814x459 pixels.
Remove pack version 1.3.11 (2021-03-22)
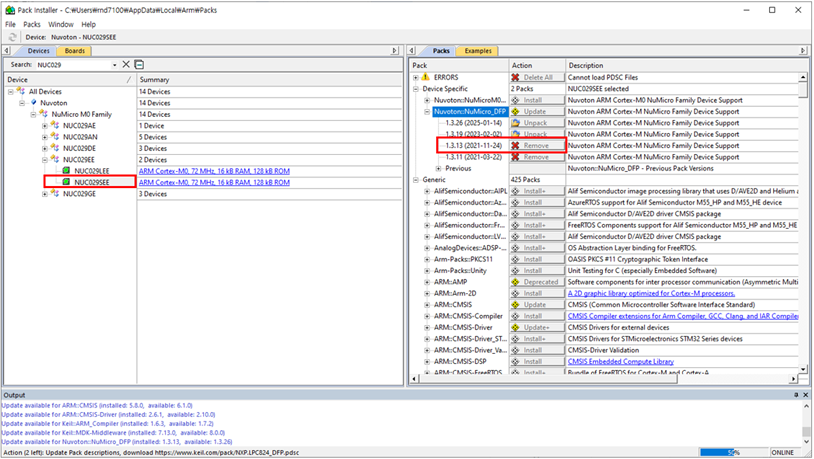coord(537,157)
